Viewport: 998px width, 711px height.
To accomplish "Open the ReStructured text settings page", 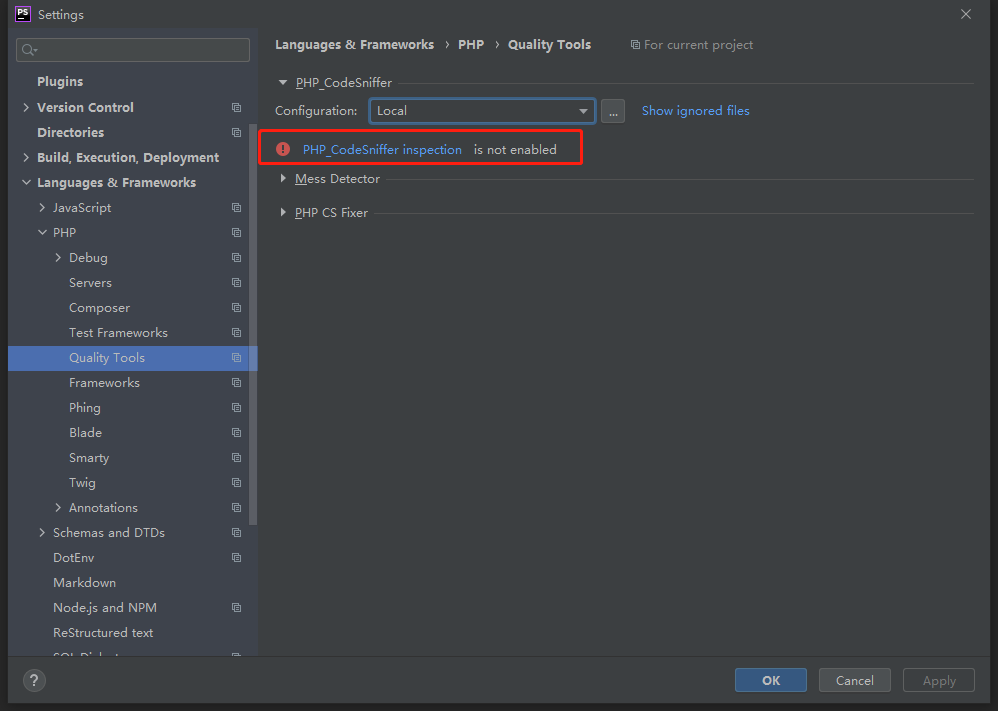I will tap(103, 633).
